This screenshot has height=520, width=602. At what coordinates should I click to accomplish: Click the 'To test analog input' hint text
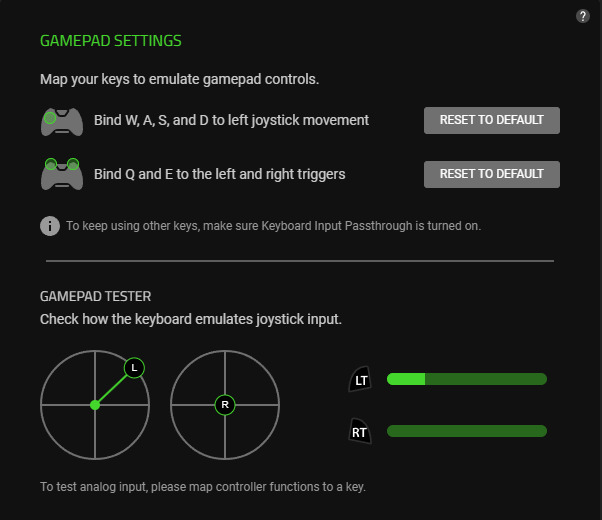pos(203,487)
